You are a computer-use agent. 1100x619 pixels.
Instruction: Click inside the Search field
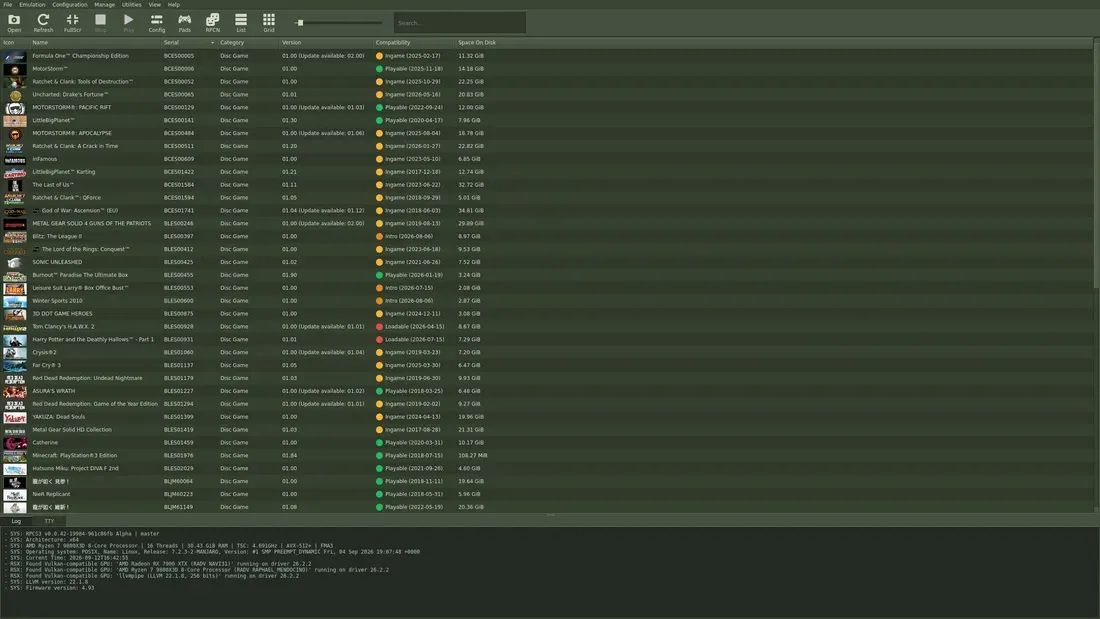(460, 22)
